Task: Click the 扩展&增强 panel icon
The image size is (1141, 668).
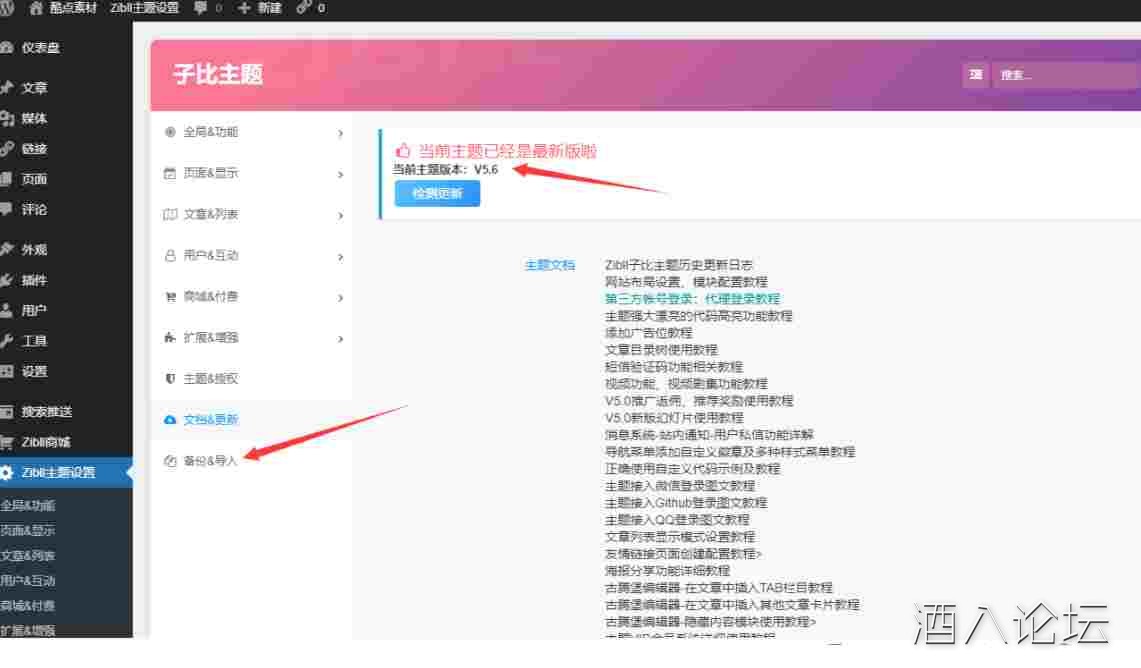Action: click(170, 338)
